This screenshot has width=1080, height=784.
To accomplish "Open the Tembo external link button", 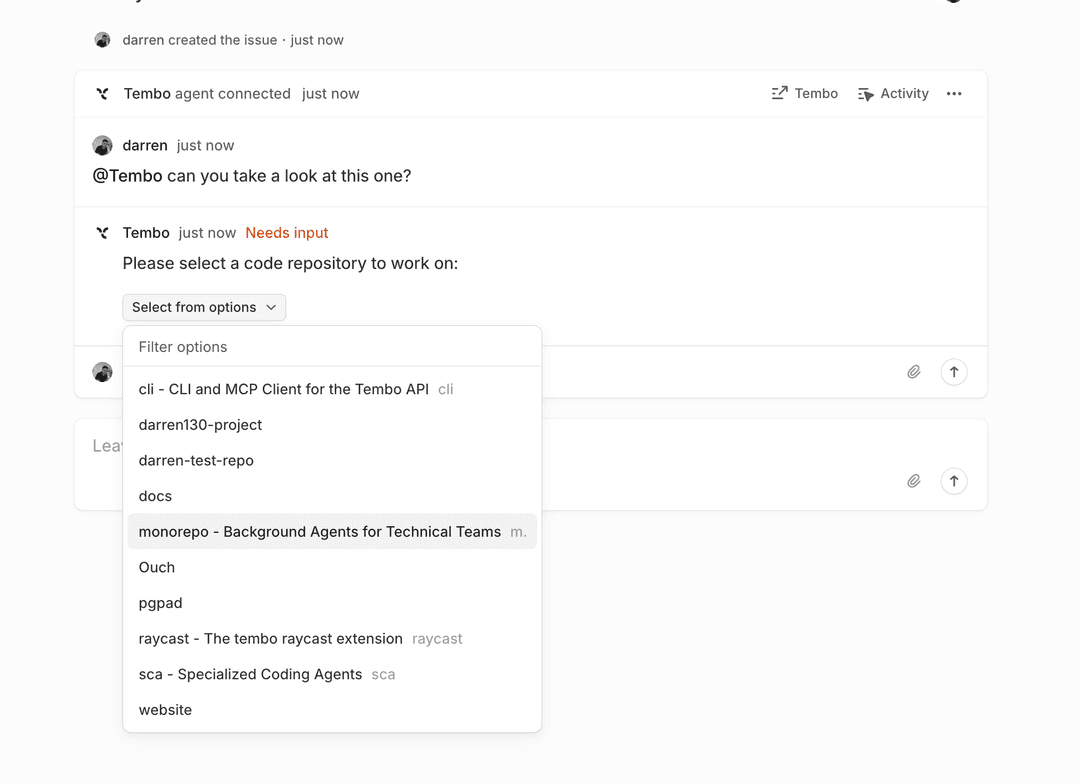I will pyautogui.click(x=805, y=94).
